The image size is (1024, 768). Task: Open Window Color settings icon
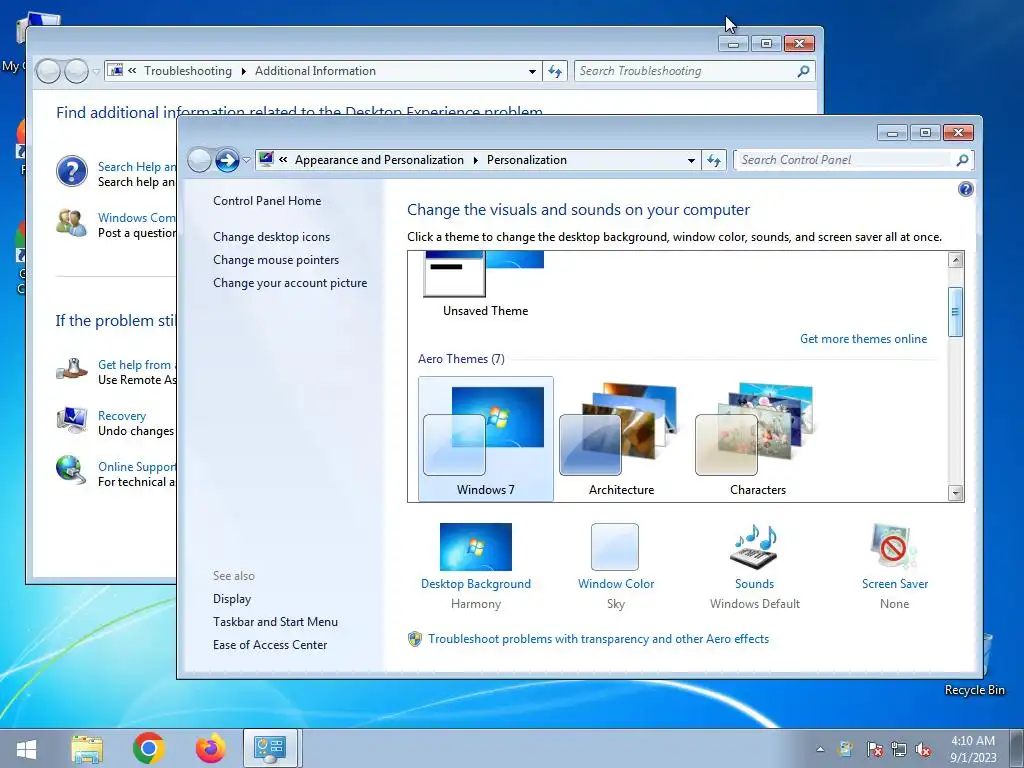coord(615,547)
